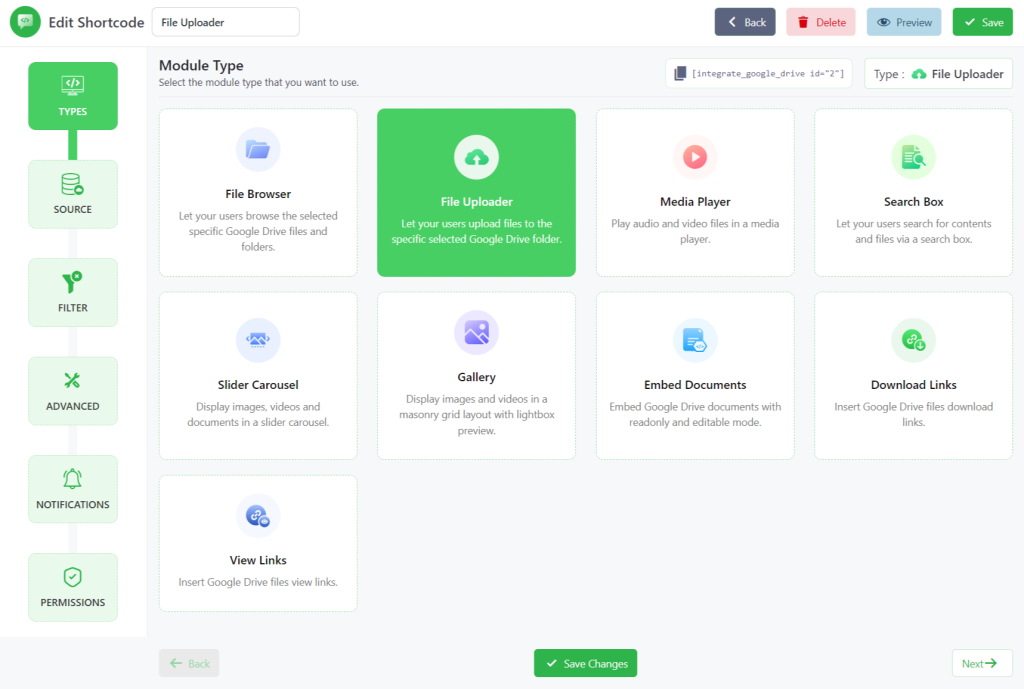This screenshot has width=1024, height=689.
Task: Click the Gallery title
Action: 476,377
